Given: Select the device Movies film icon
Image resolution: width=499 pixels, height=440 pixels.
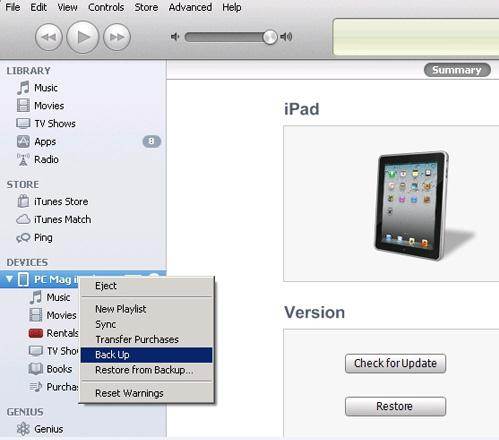Looking at the screenshot, I should [x=36, y=315].
